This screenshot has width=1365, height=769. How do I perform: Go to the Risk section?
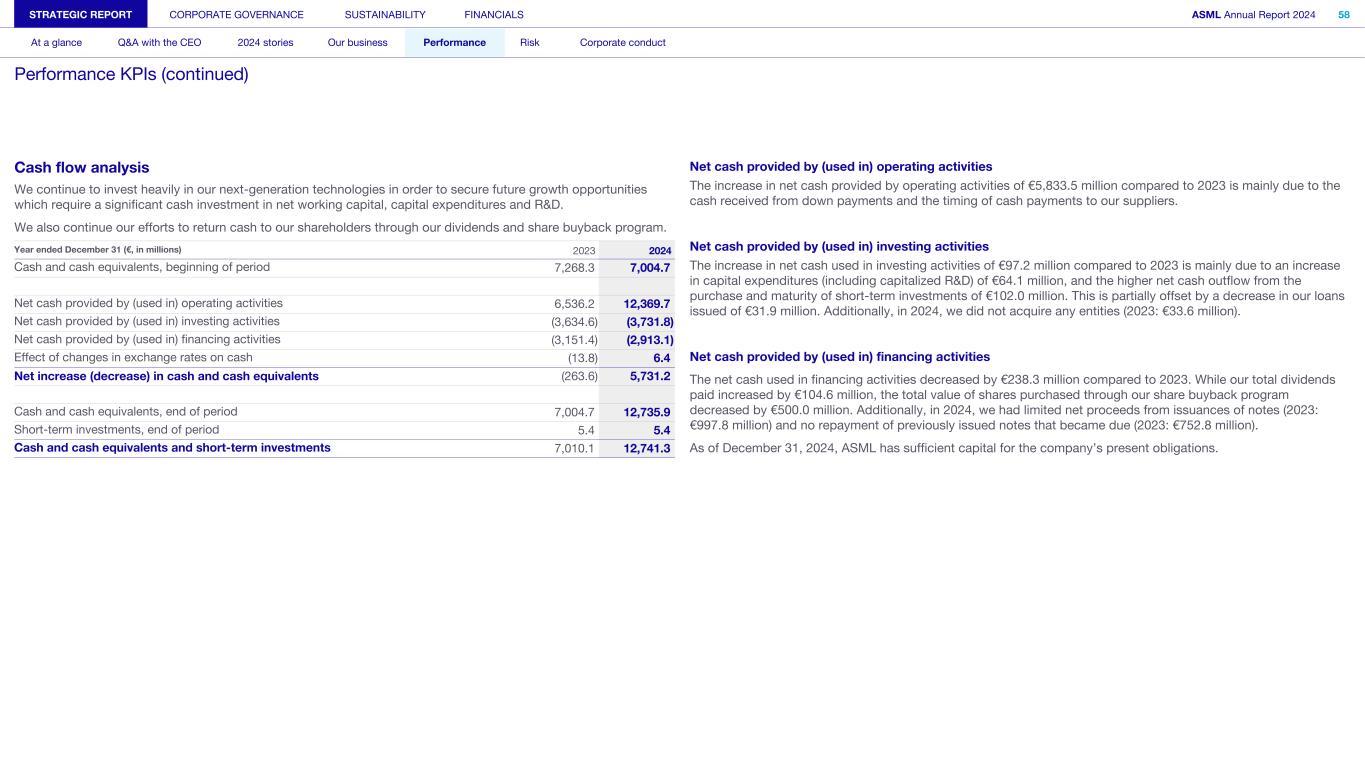coord(530,43)
